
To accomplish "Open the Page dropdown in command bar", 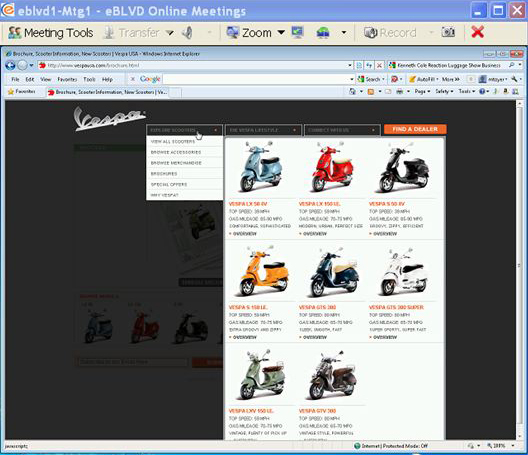I will click(x=422, y=91).
